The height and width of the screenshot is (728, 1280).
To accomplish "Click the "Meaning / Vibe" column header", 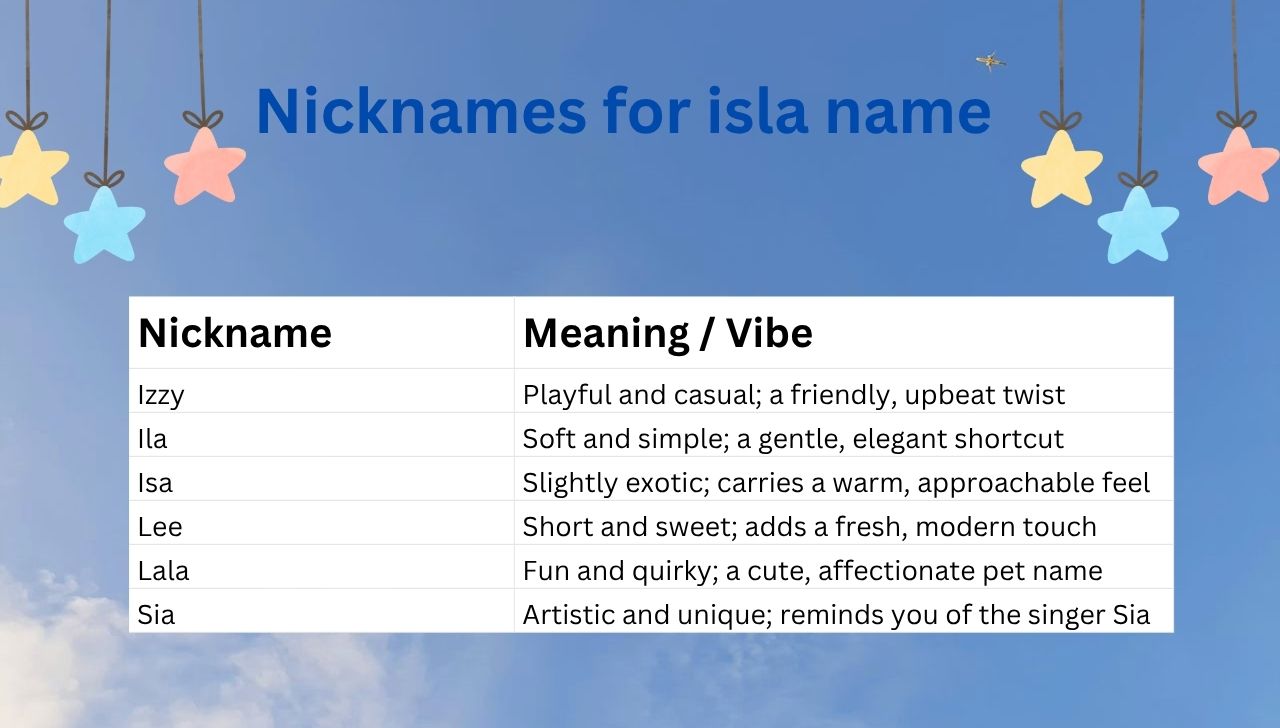I will [667, 333].
